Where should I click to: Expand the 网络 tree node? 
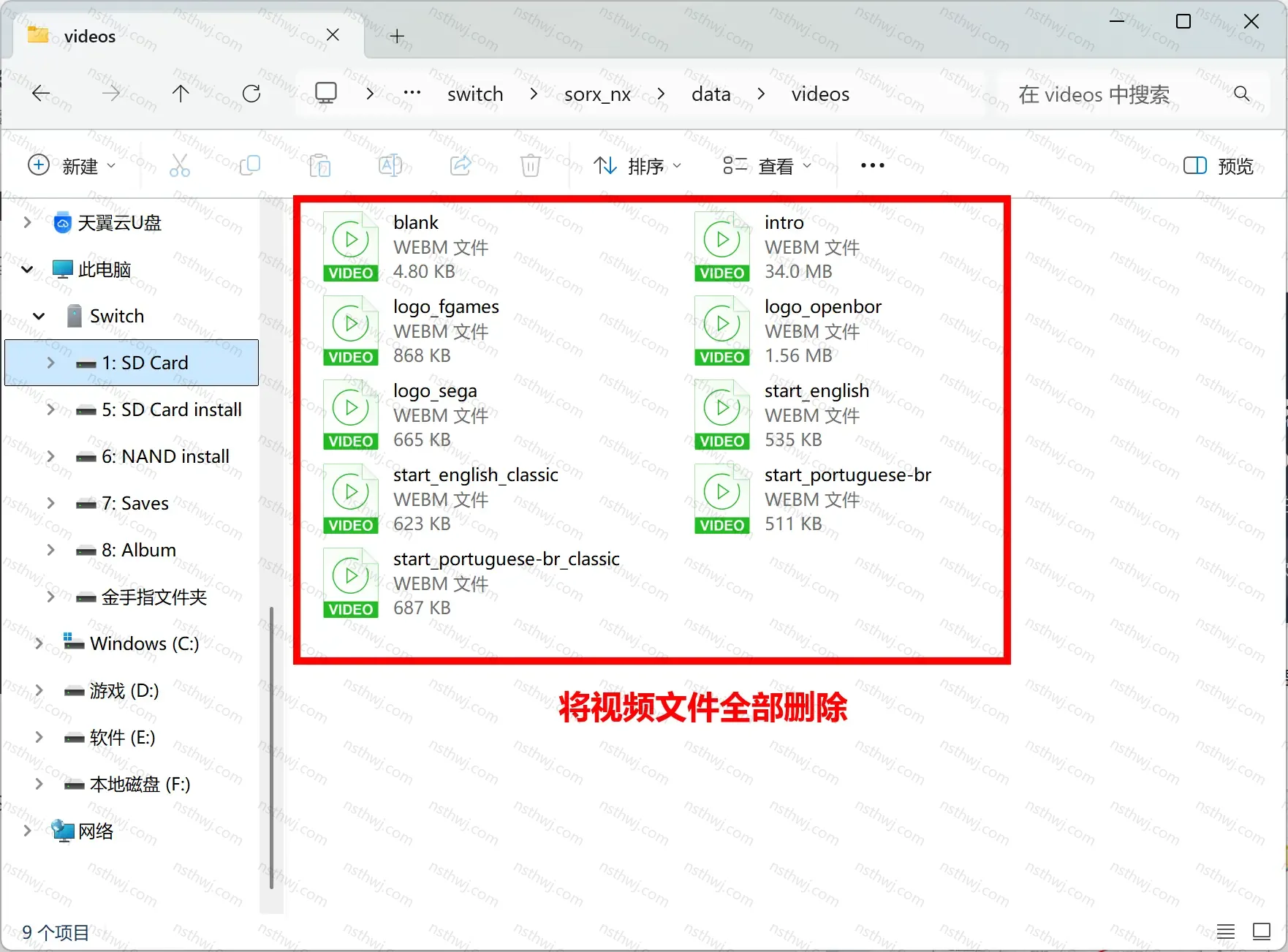[x=27, y=831]
